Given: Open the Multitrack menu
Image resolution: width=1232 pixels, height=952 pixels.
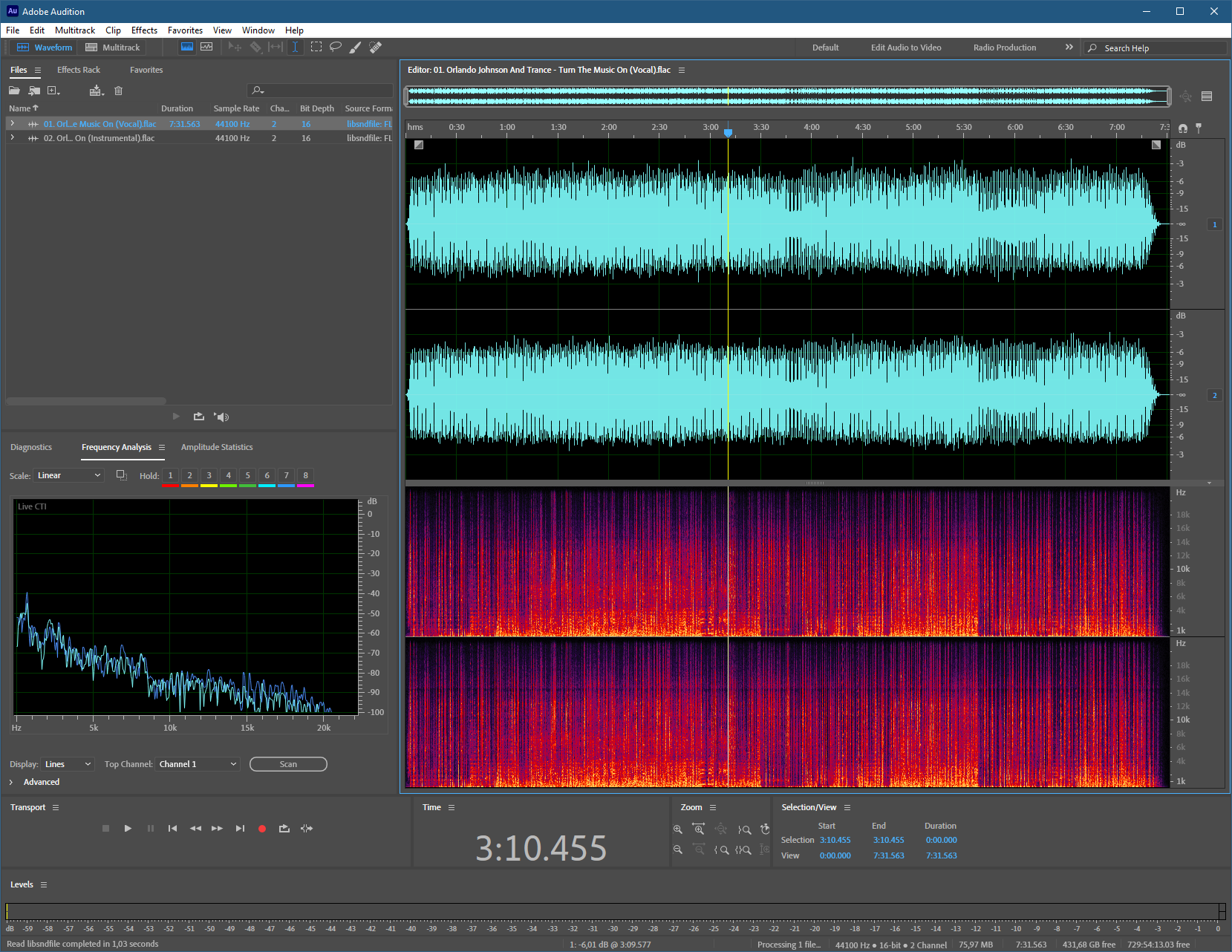Looking at the screenshot, I should point(75,30).
